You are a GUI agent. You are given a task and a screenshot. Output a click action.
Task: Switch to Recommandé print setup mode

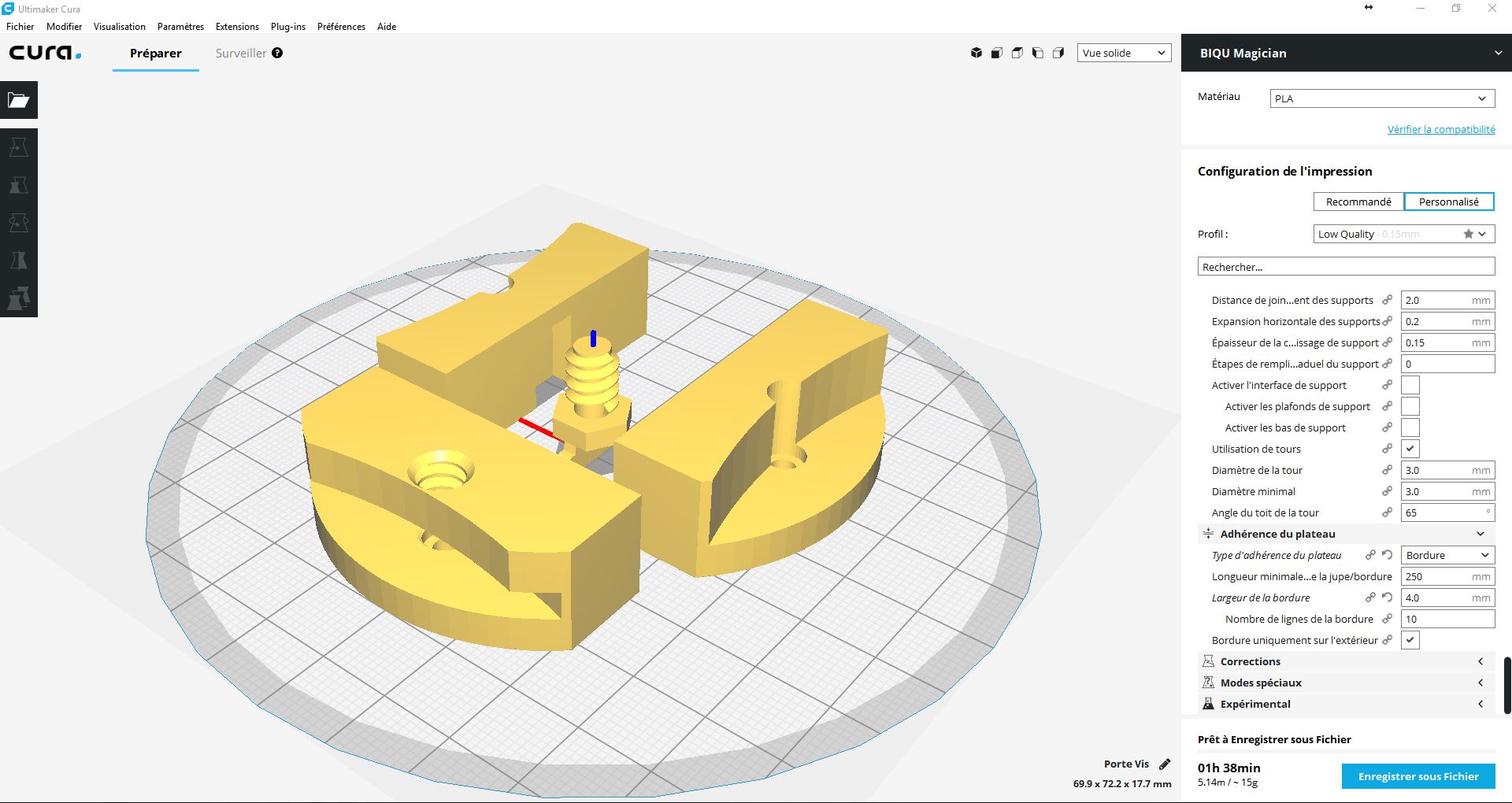[1358, 202]
